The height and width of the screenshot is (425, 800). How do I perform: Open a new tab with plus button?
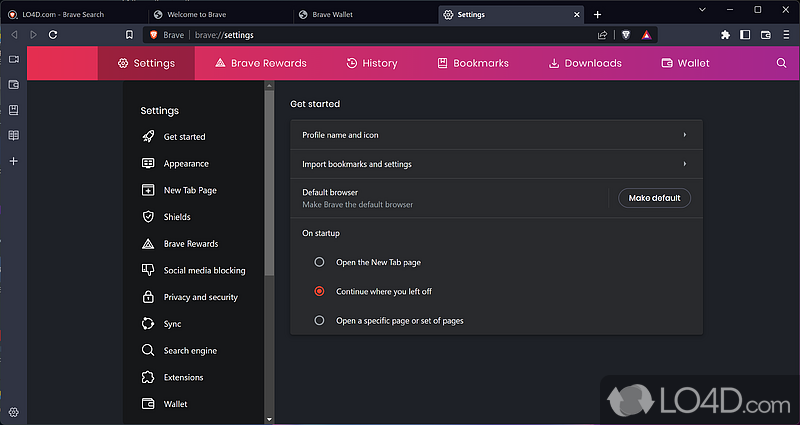pyautogui.click(x=597, y=15)
